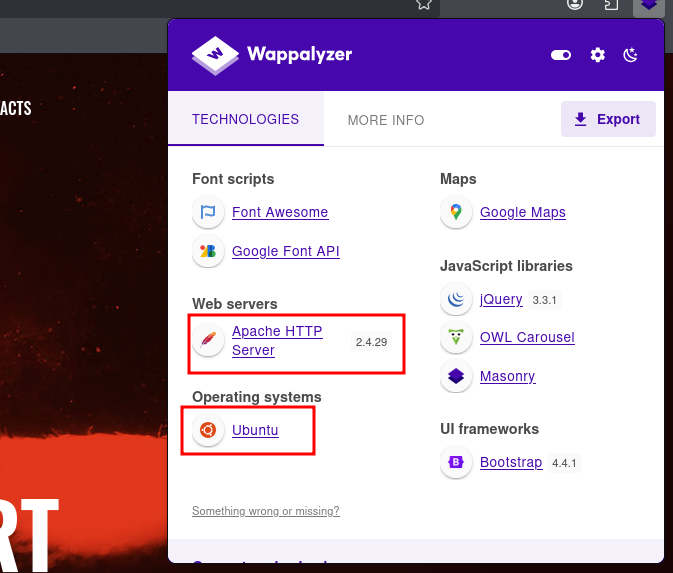Image resolution: width=673 pixels, height=573 pixels.
Task: Open the Ubuntu link
Action: tap(255, 430)
